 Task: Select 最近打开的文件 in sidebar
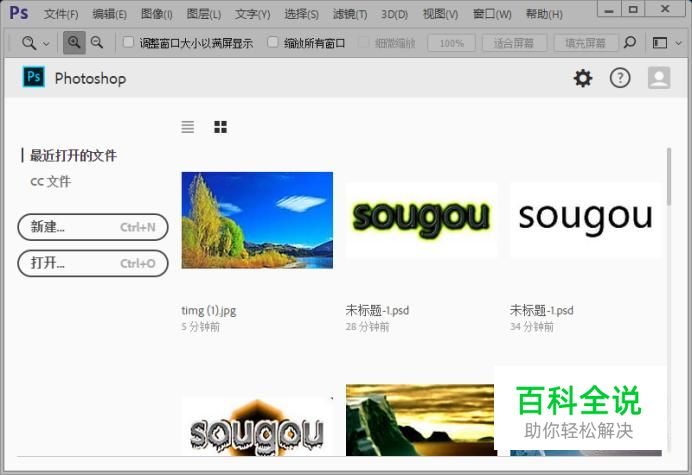coord(73,155)
